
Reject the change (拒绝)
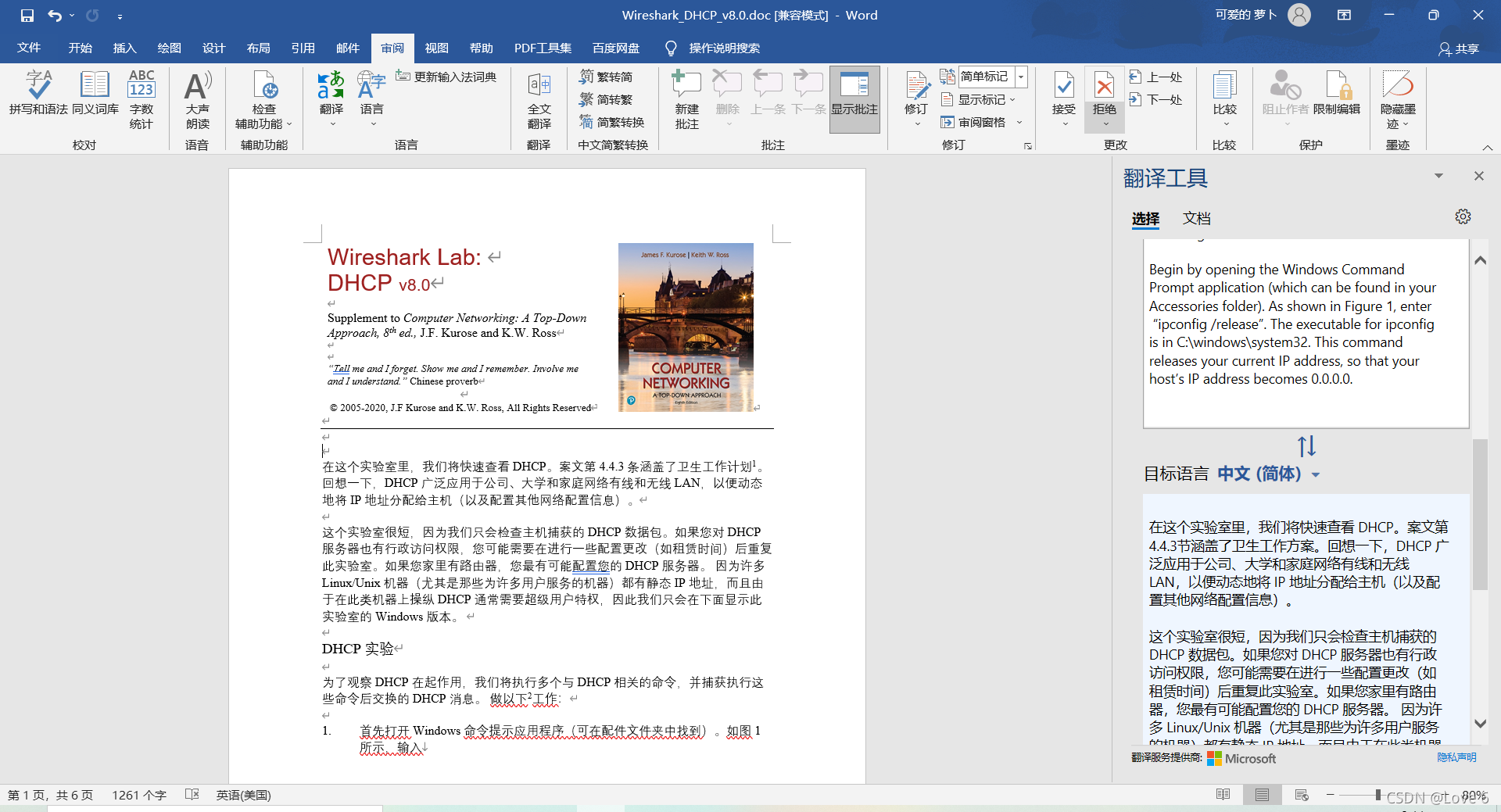(1105, 100)
